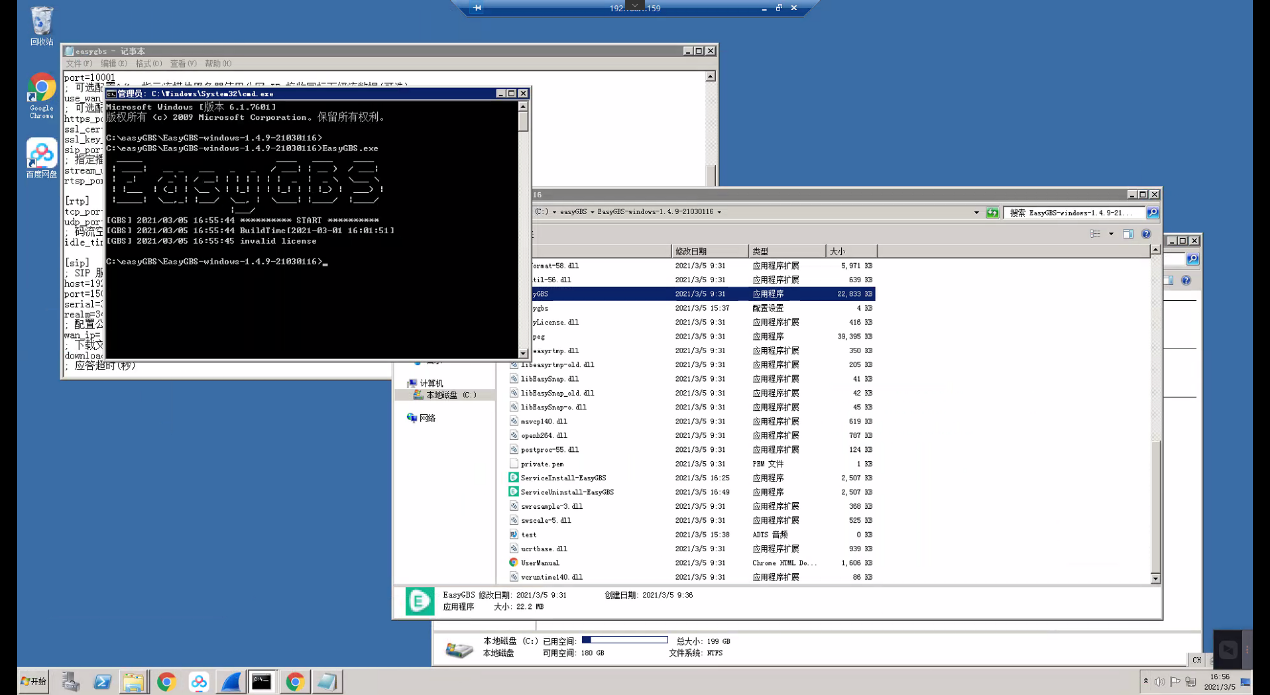This screenshot has width=1270, height=695.
Task: Select postproc-55.dll file row
Action: [692, 450]
